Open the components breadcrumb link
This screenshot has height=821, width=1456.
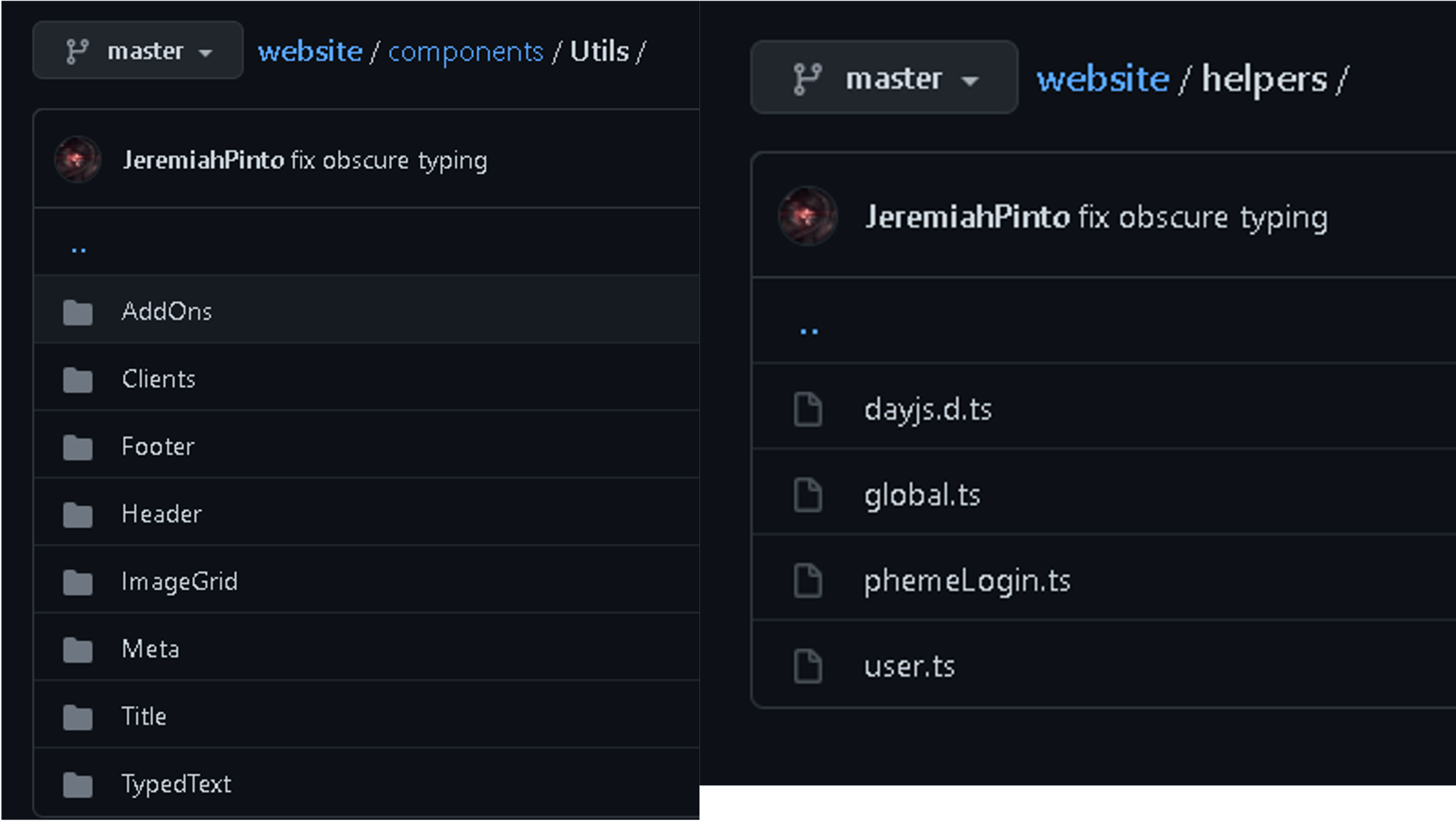pos(466,51)
